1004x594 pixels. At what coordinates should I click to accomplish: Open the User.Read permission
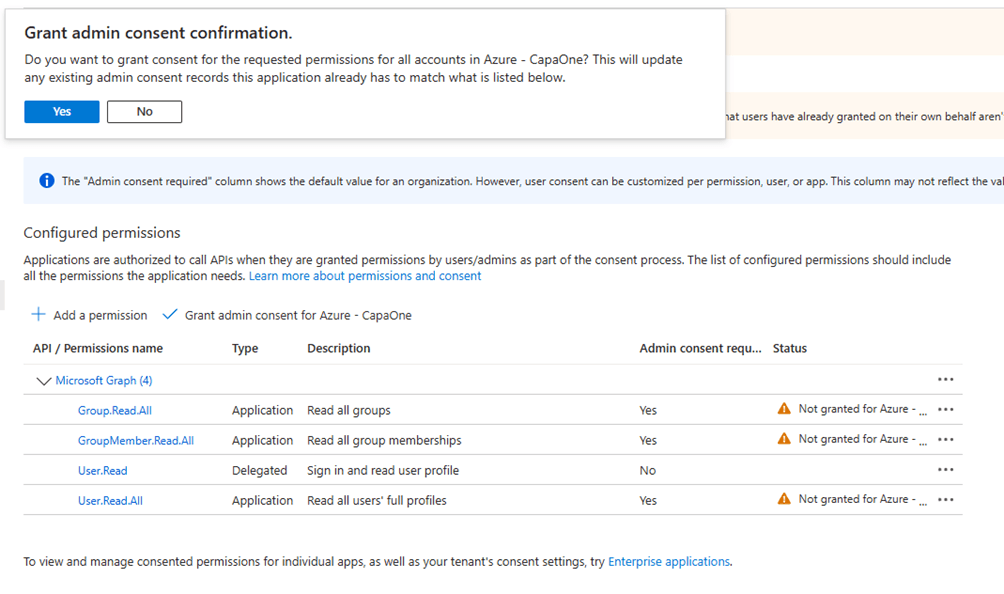[102, 470]
